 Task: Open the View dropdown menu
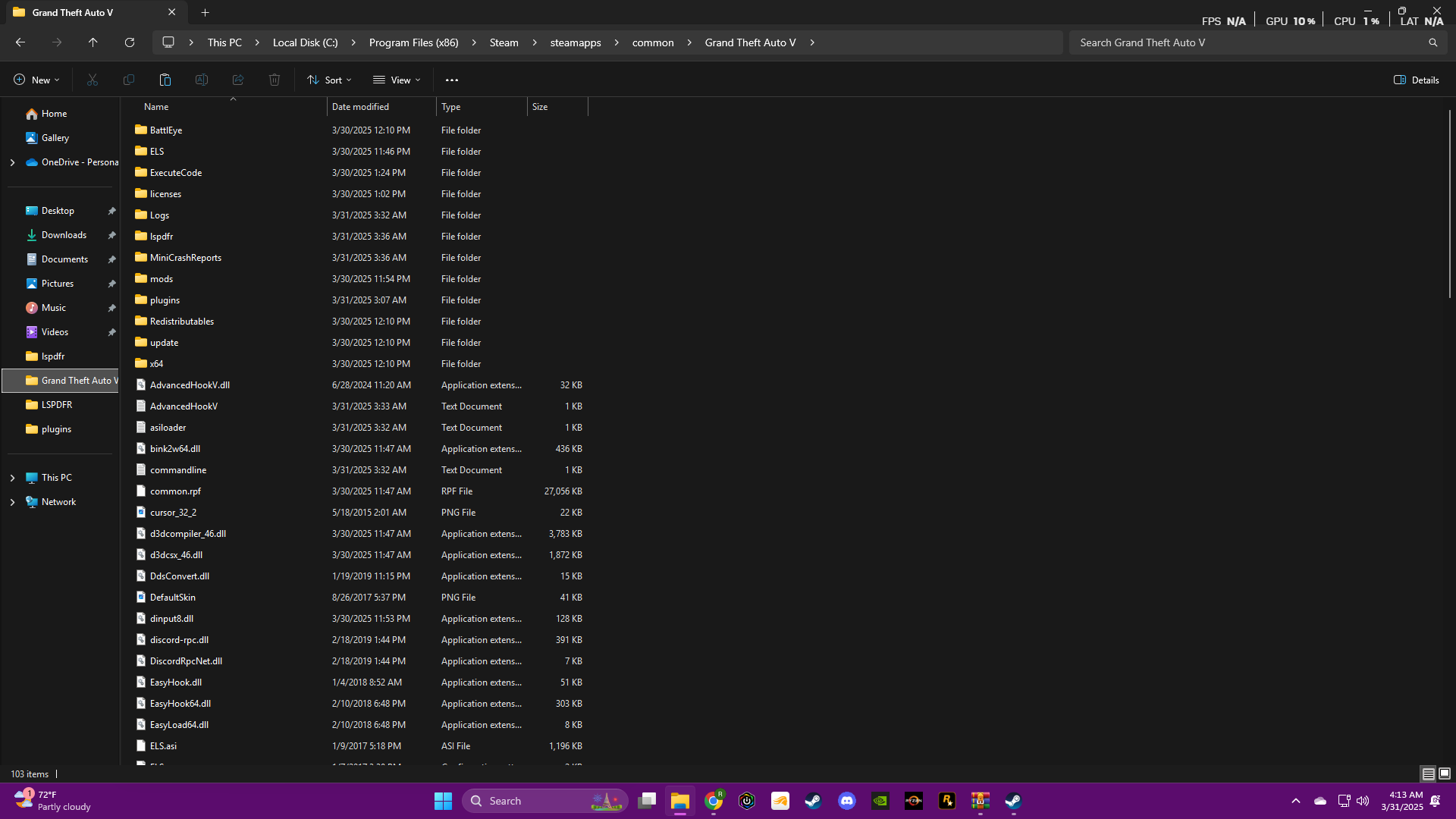pos(397,80)
